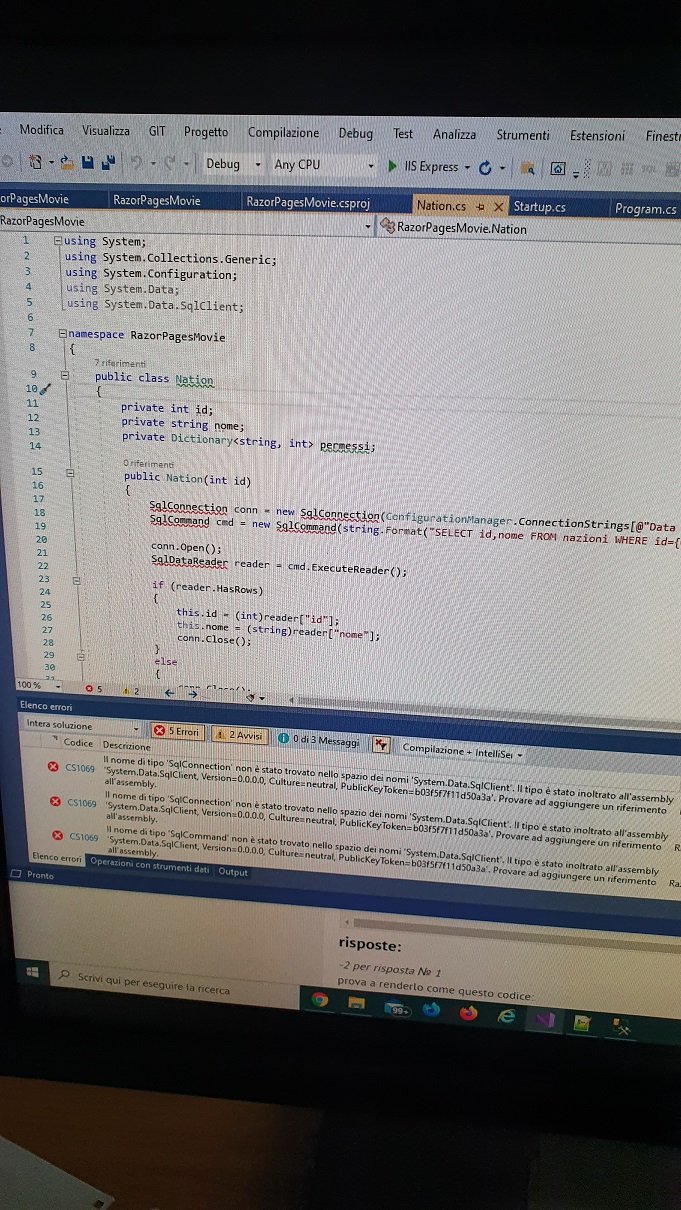Open the Strumenti menu
Screen dimensions: 681x1210
pyautogui.click(x=523, y=135)
